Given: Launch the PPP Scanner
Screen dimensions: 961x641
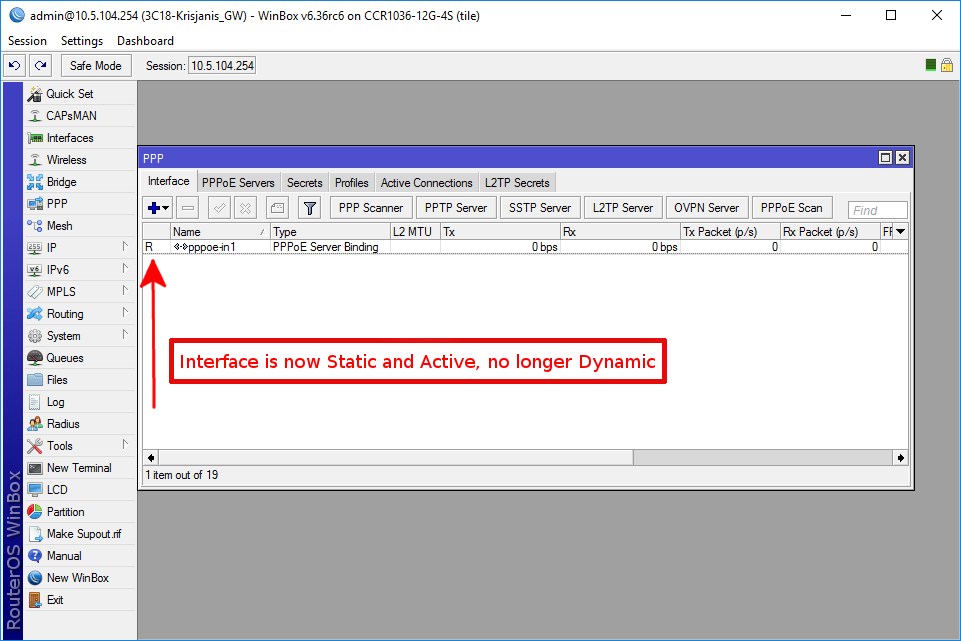Looking at the screenshot, I should point(370,208).
